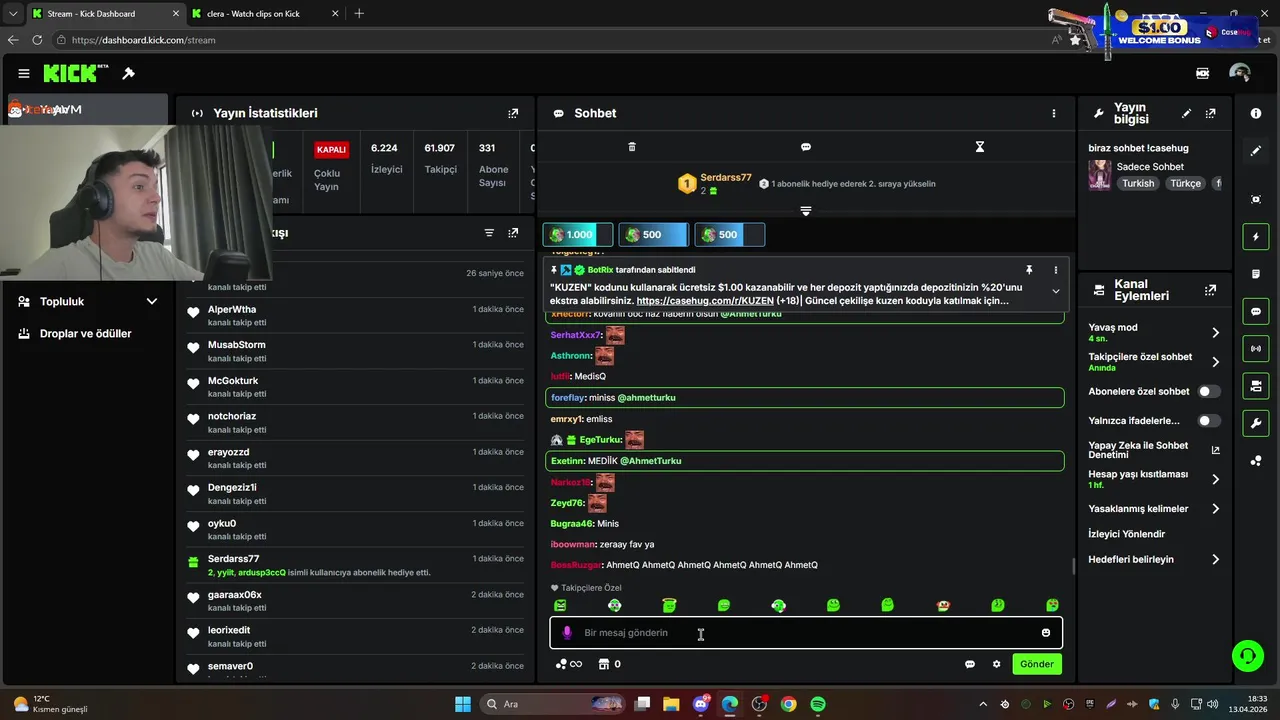The image size is (1280, 720).
Task: Click the last 500 gift progress bar
Action: pos(729,234)
